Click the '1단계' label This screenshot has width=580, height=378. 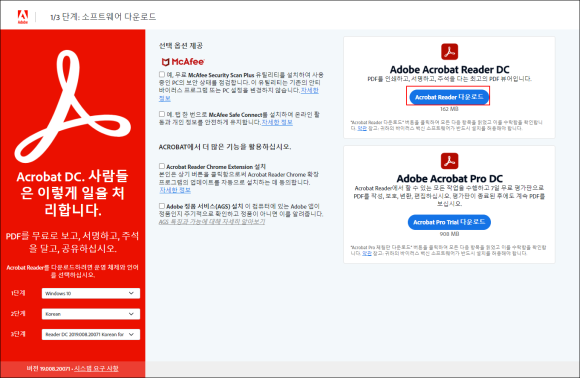tap(18, 293)
